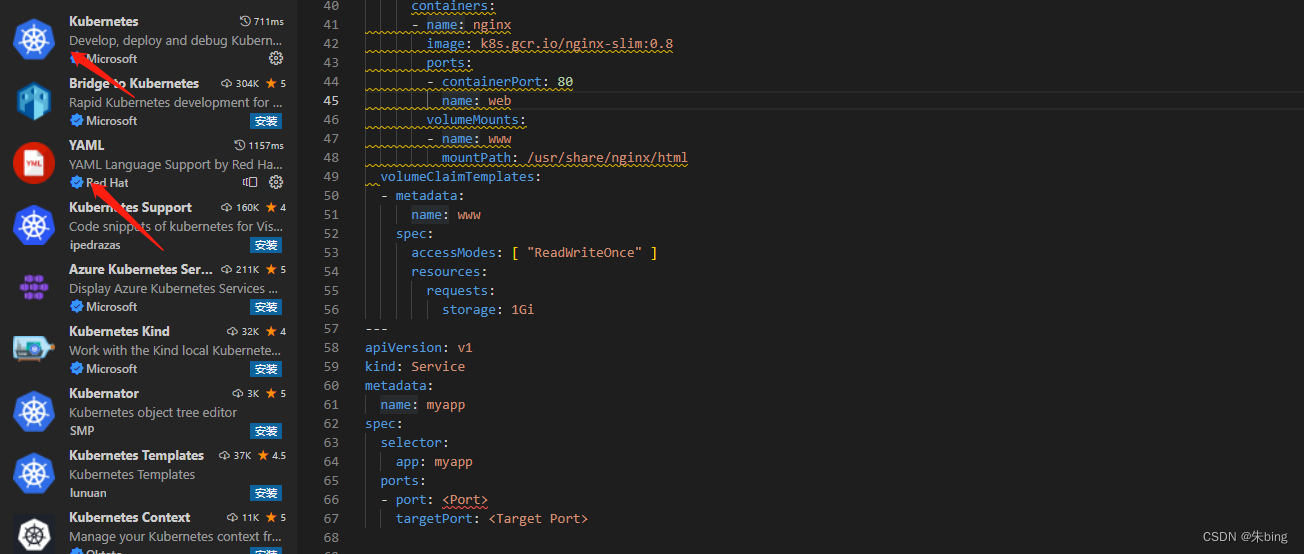Click the app: myapp selector line
The width and height of the screenshot is (1304, 554).
tap(434, 461)
